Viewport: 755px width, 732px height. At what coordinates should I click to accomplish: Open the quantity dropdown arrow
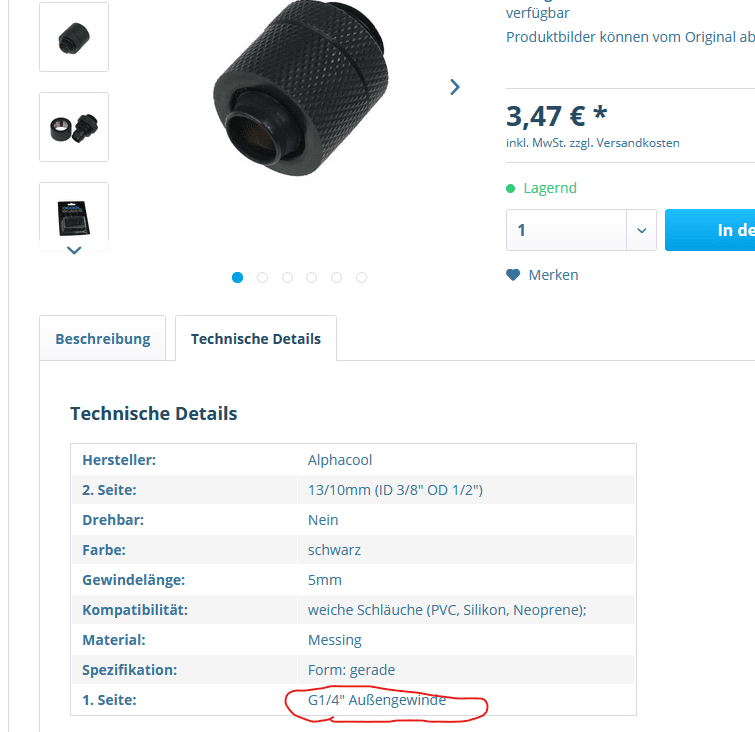pos(641,230)
